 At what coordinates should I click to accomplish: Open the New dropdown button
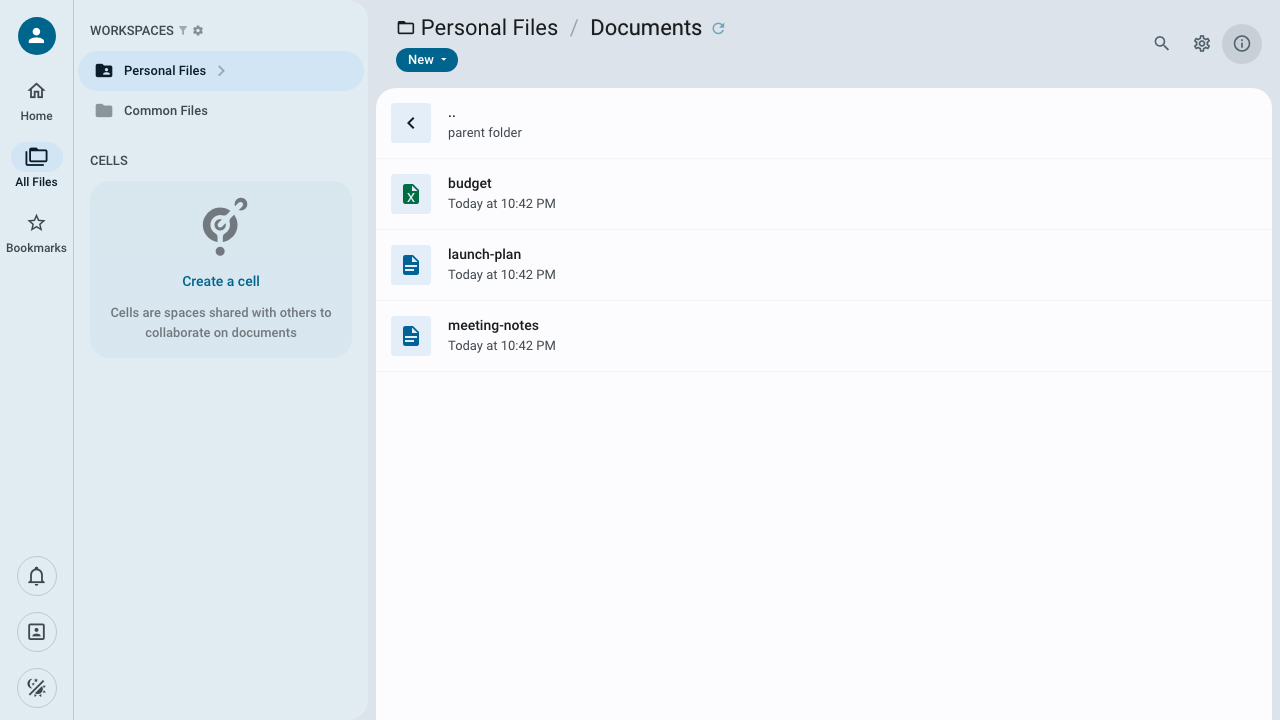(x=427, y=60)
